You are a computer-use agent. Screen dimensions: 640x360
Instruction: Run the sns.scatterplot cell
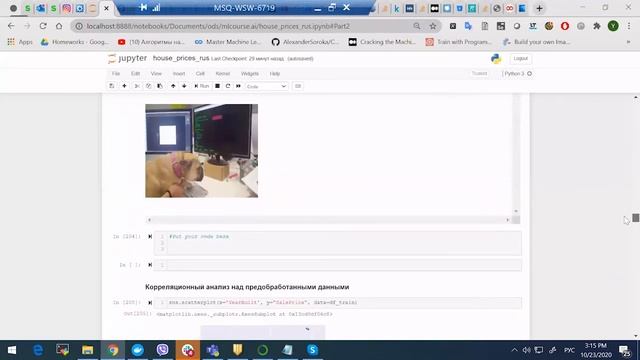pyautogui.click(x=150, y=303)
